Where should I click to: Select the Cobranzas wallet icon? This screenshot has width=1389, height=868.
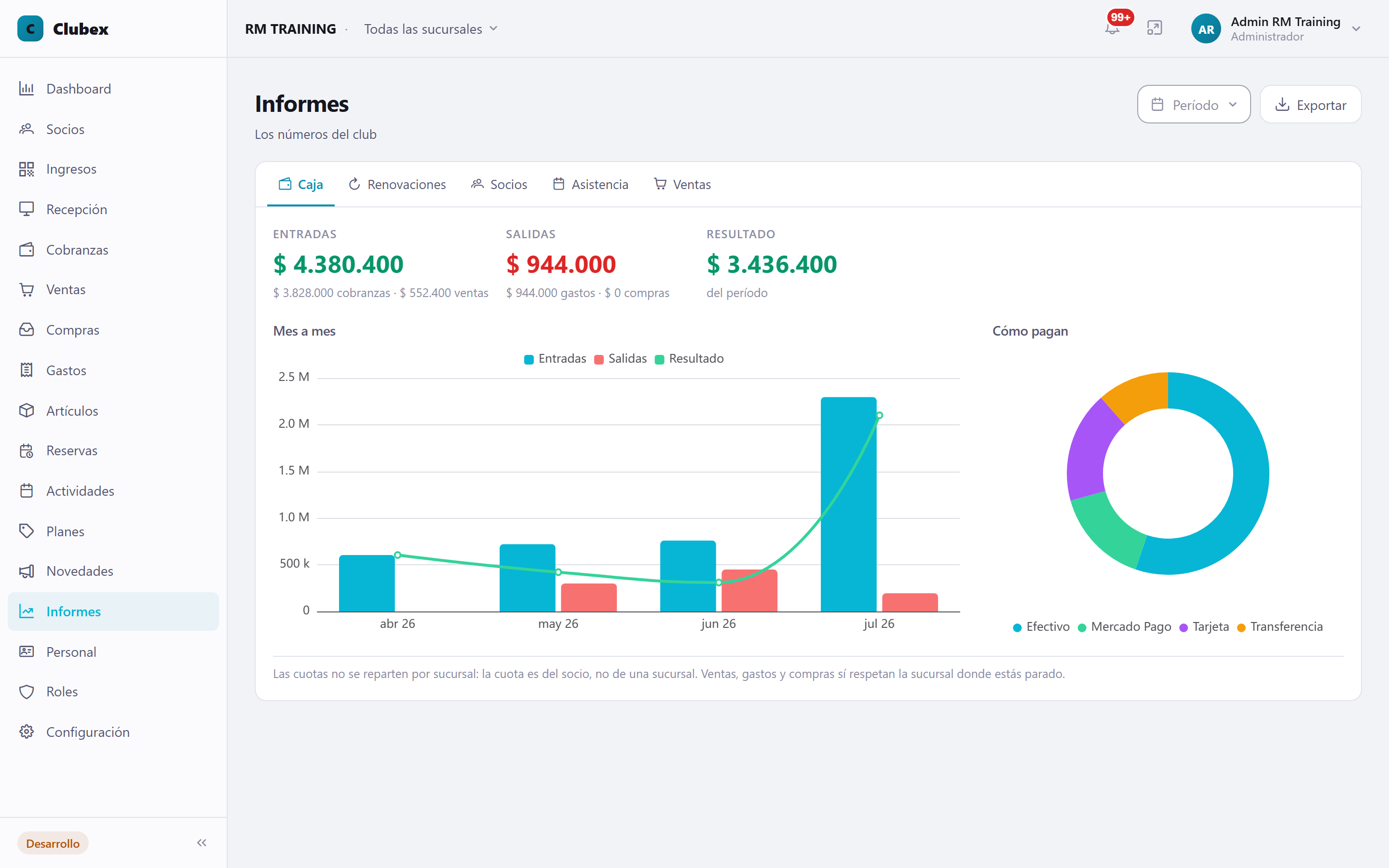(27, 250)
